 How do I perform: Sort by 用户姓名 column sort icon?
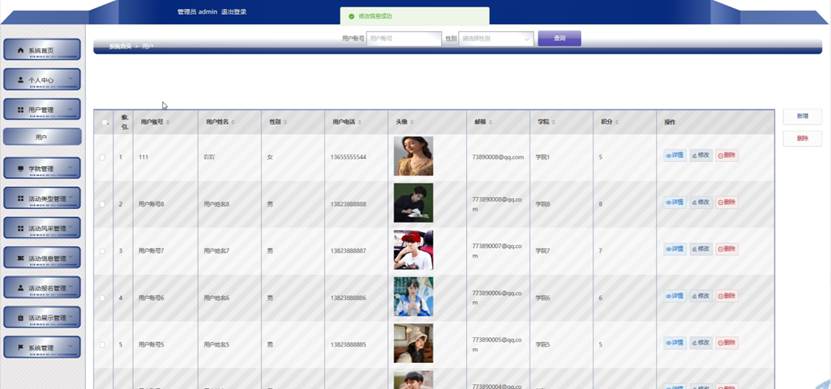click(x=233, y=122)
